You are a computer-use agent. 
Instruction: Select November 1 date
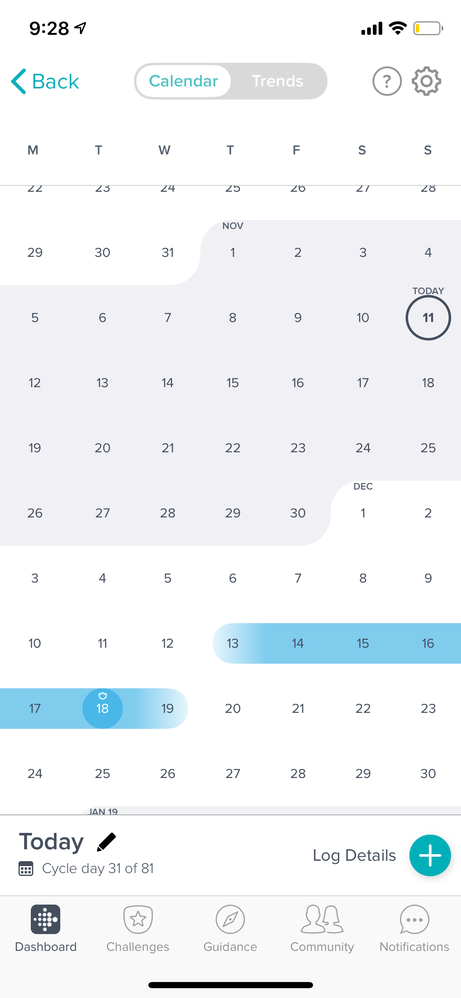(x=232, y=253)
